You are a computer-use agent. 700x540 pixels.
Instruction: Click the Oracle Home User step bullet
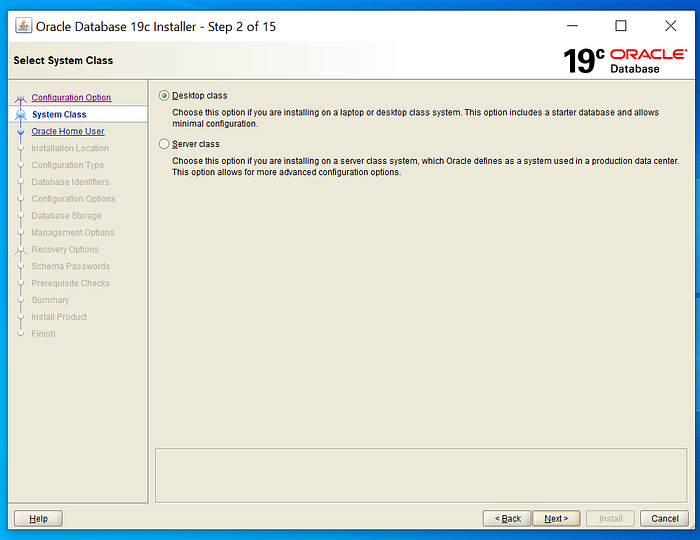21,132
